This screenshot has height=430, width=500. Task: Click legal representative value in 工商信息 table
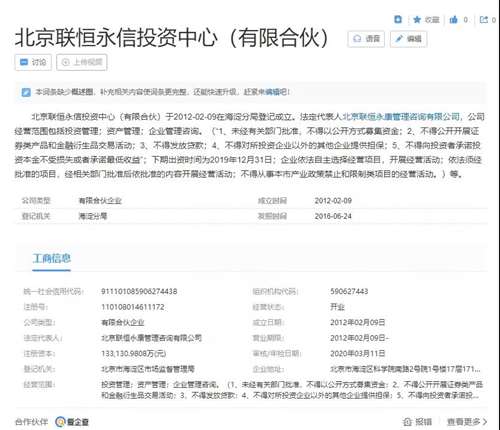[x=151, y=338]
